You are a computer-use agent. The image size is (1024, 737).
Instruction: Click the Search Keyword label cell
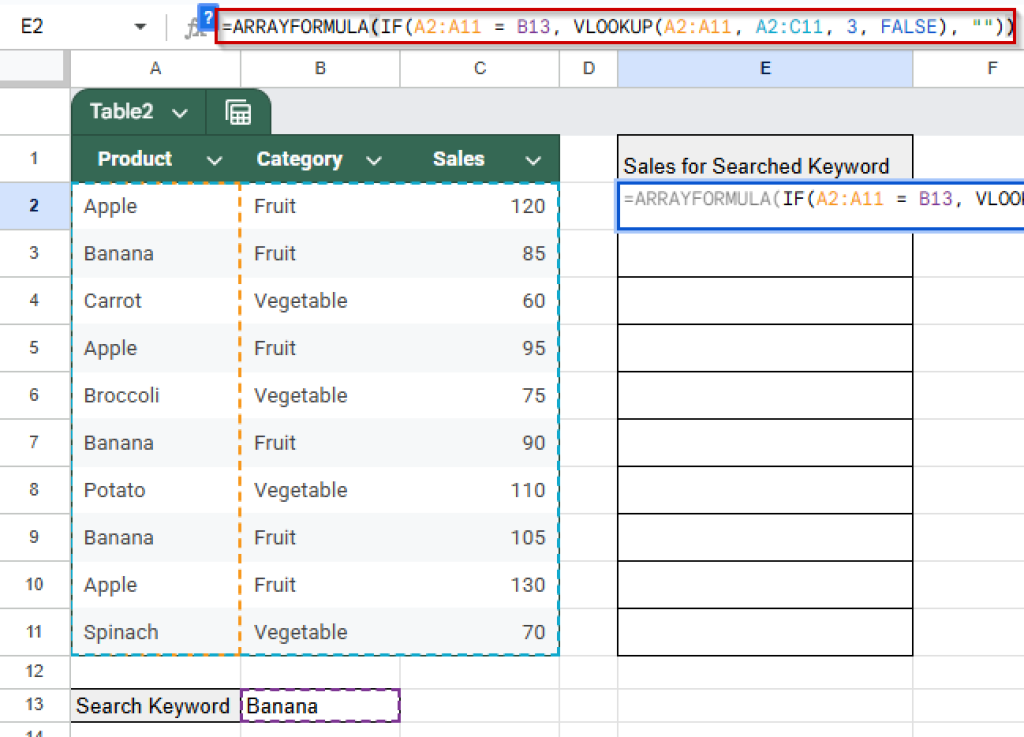pos(152,705)
